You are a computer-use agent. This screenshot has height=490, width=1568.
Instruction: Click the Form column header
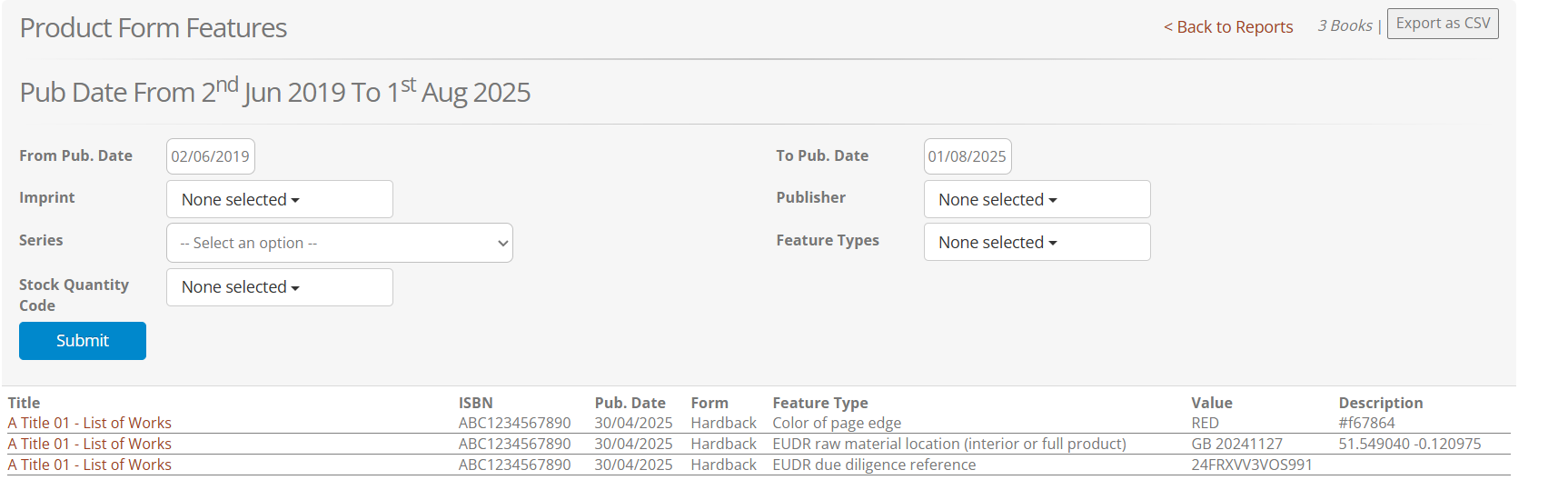click(x=710, y=403)
